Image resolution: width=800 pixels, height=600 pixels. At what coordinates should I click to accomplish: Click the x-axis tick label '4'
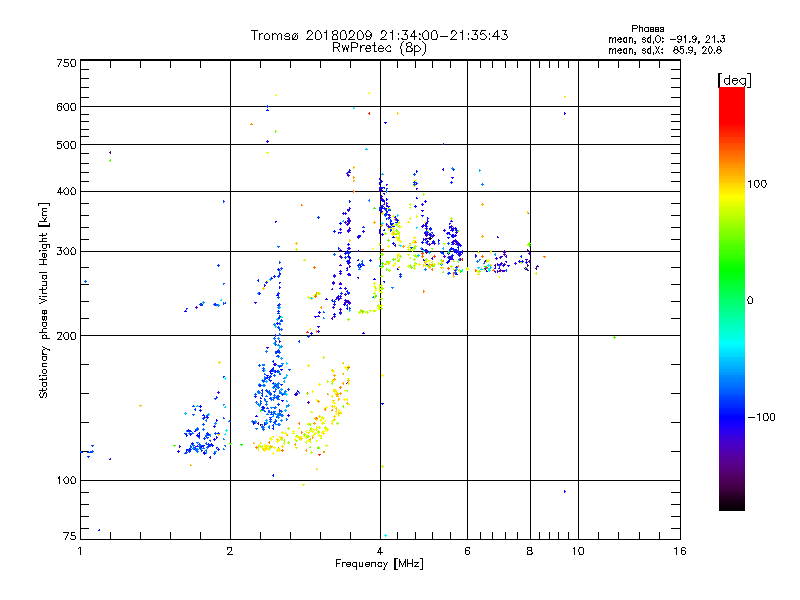point(380,551)
